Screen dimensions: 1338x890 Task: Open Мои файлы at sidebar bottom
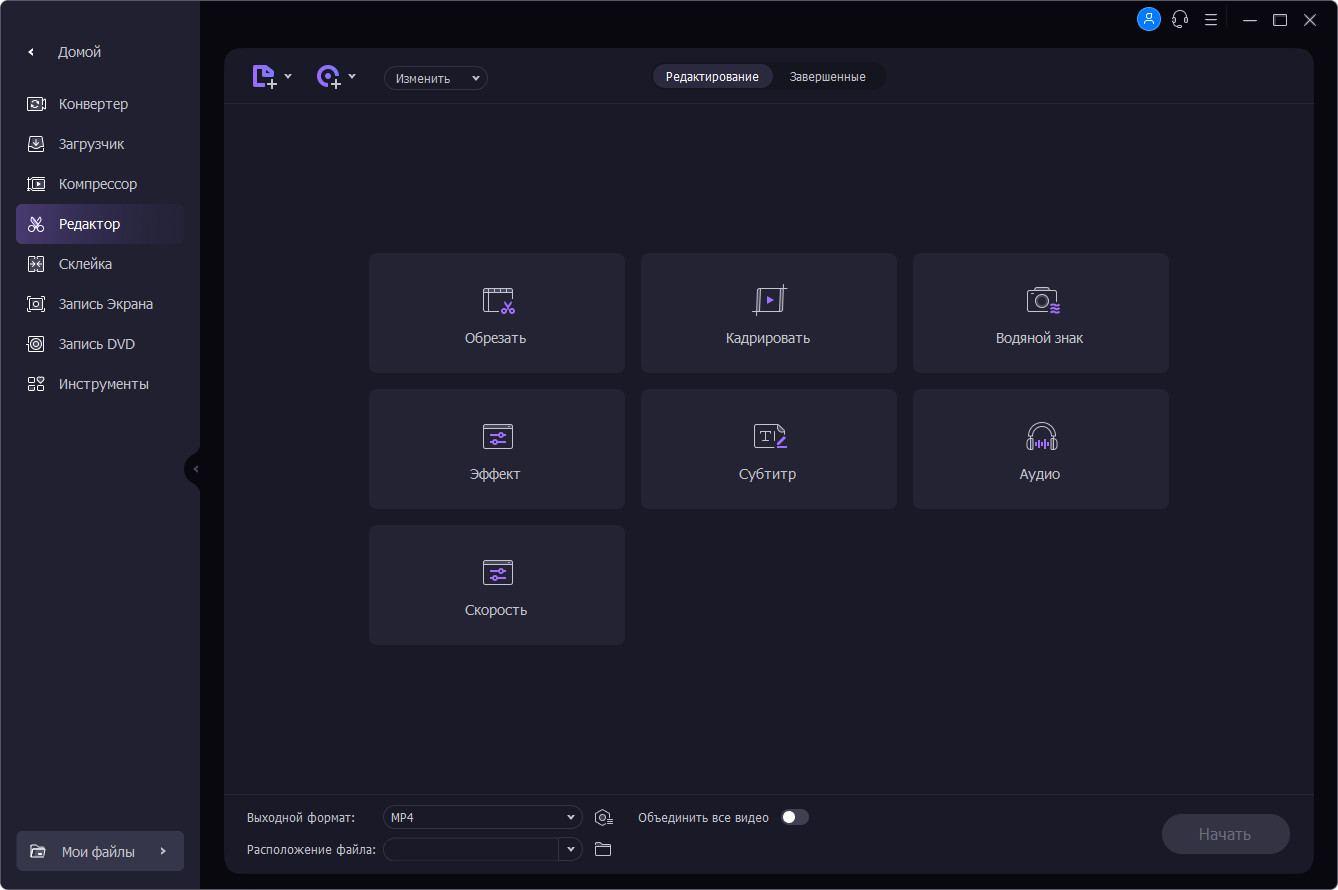pyautogui.click(x=100, y=852)
